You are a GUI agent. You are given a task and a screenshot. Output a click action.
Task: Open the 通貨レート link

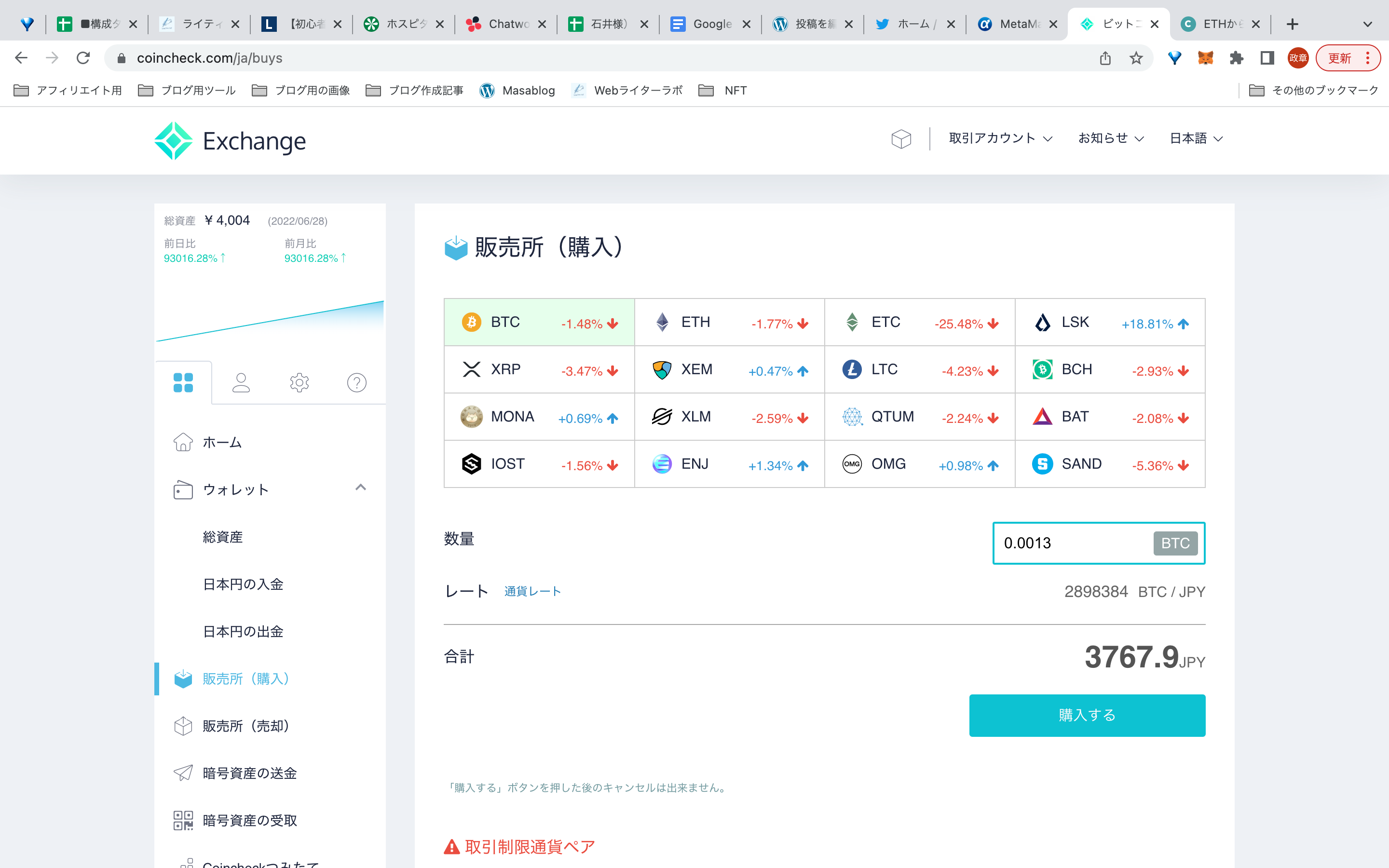[532, 591]
